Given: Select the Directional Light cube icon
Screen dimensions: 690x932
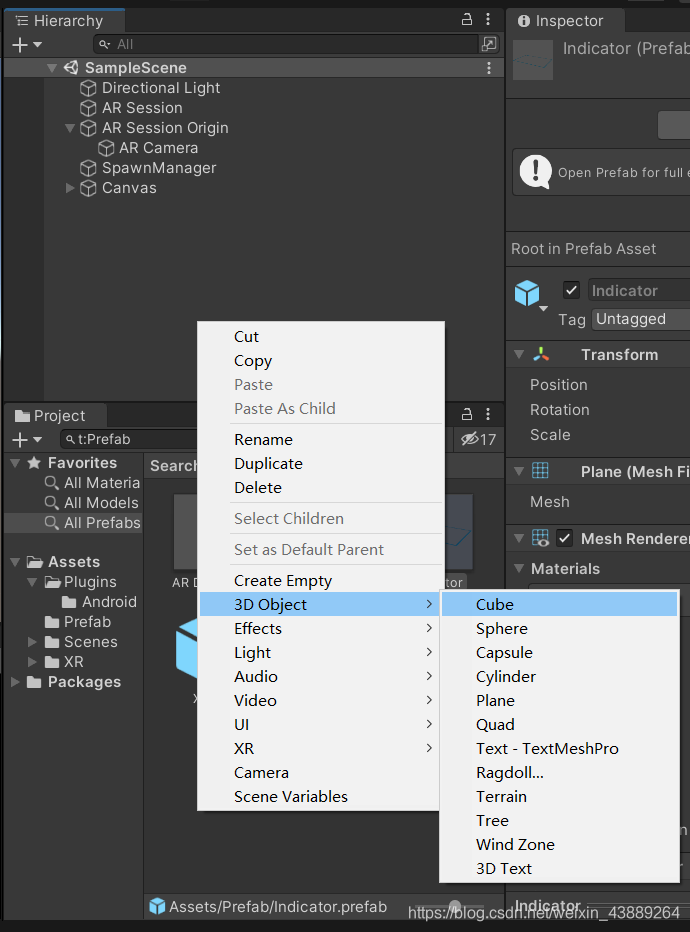Looking at the screenshot, I should (88, 88).
